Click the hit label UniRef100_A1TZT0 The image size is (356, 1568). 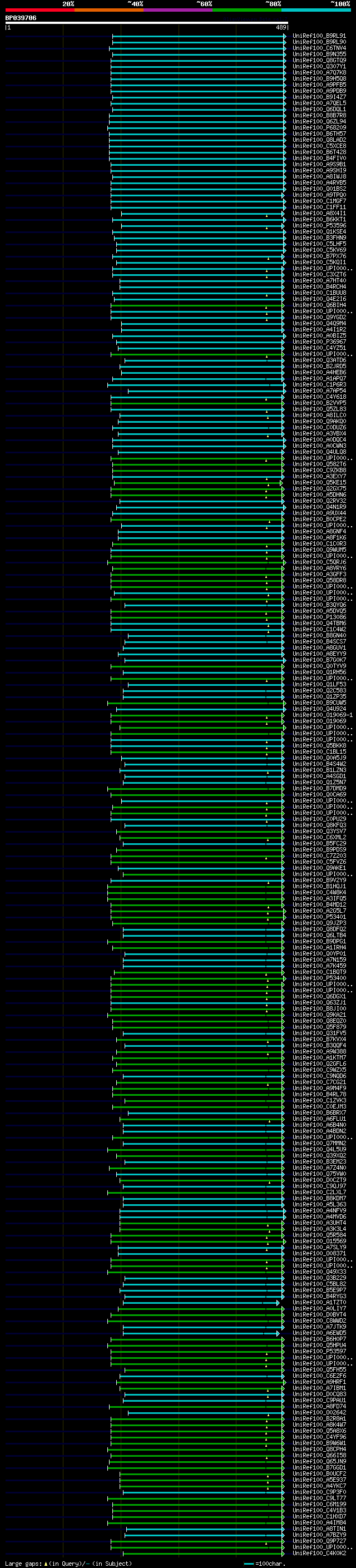(319, 1303)
